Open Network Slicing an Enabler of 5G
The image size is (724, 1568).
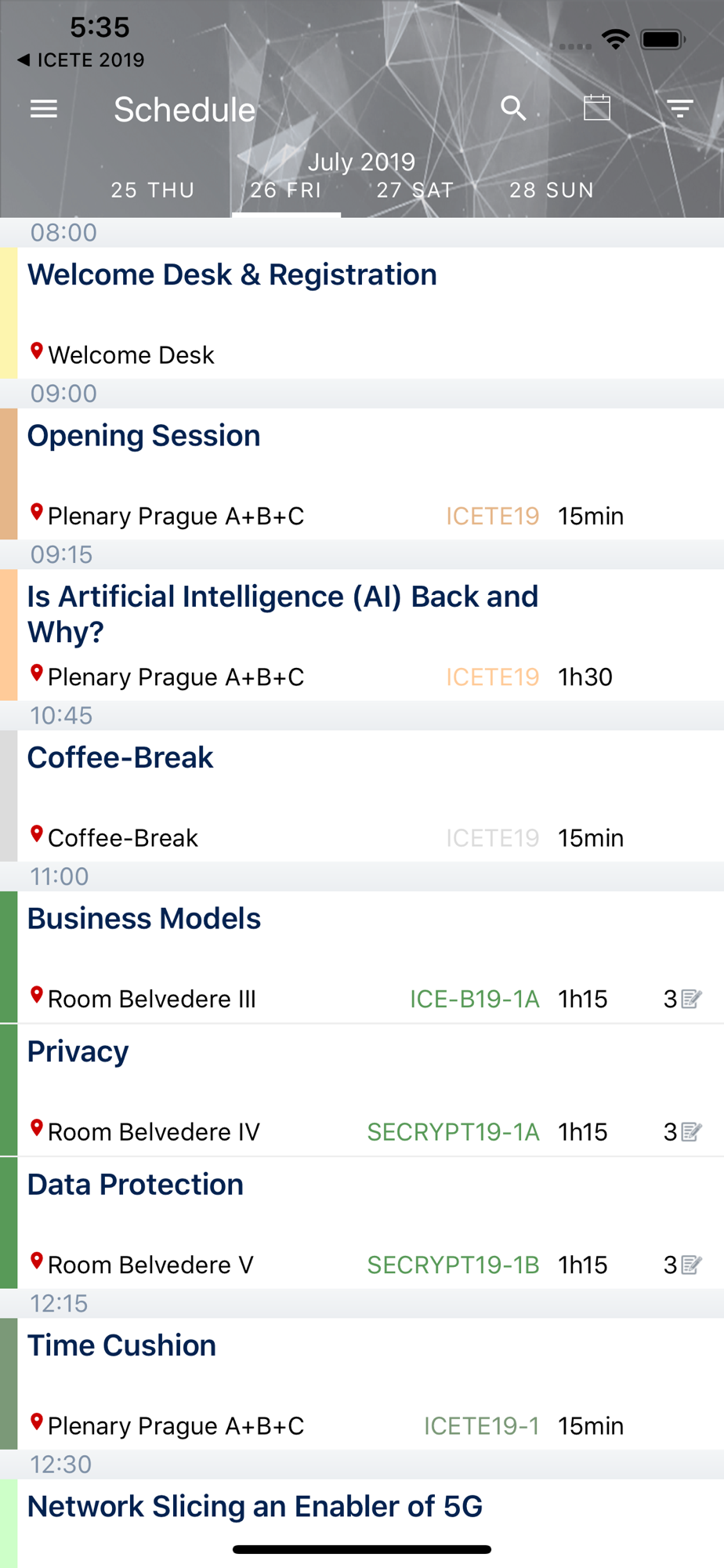coord(255,1507)
